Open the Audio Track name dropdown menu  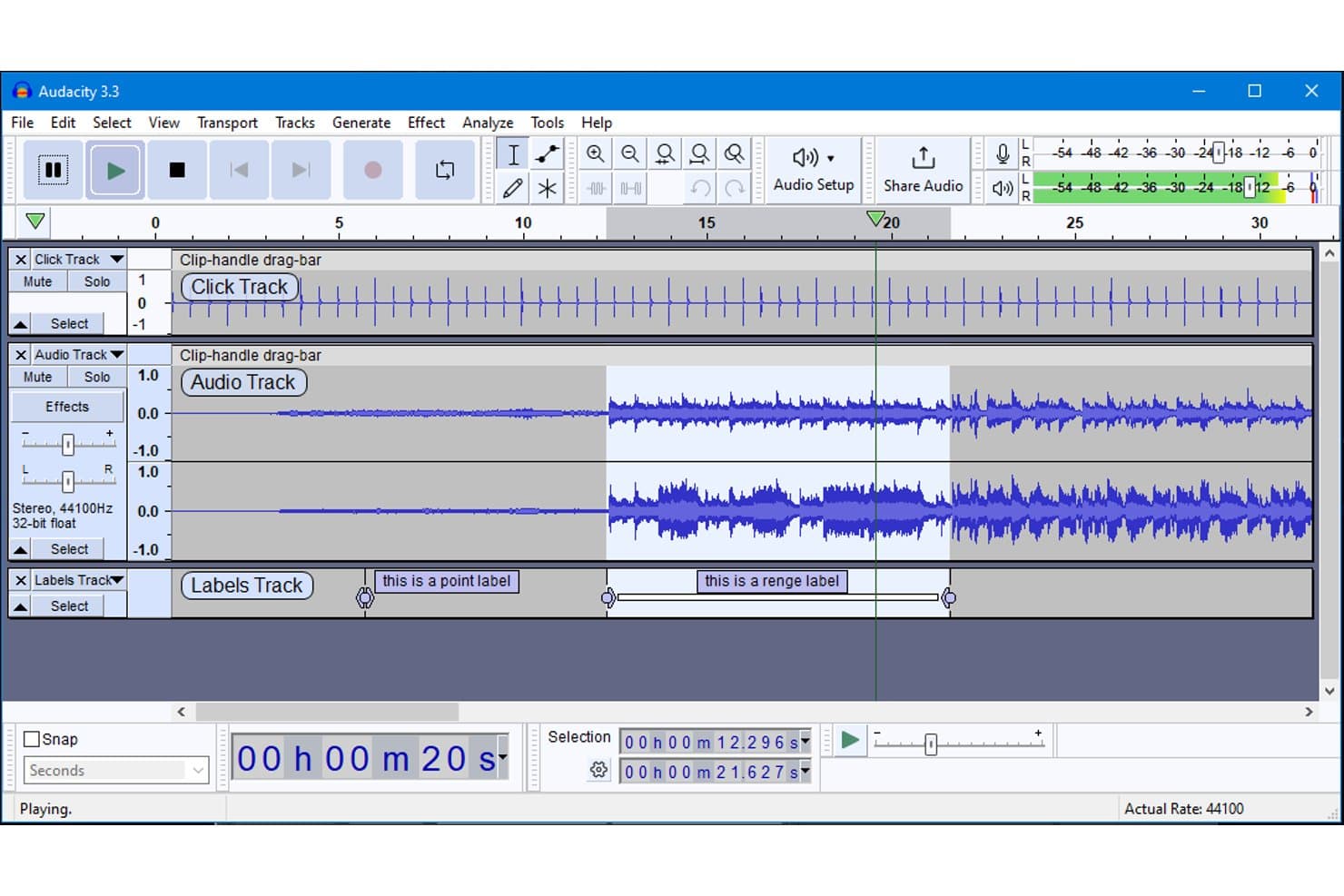tap(78, 354)
